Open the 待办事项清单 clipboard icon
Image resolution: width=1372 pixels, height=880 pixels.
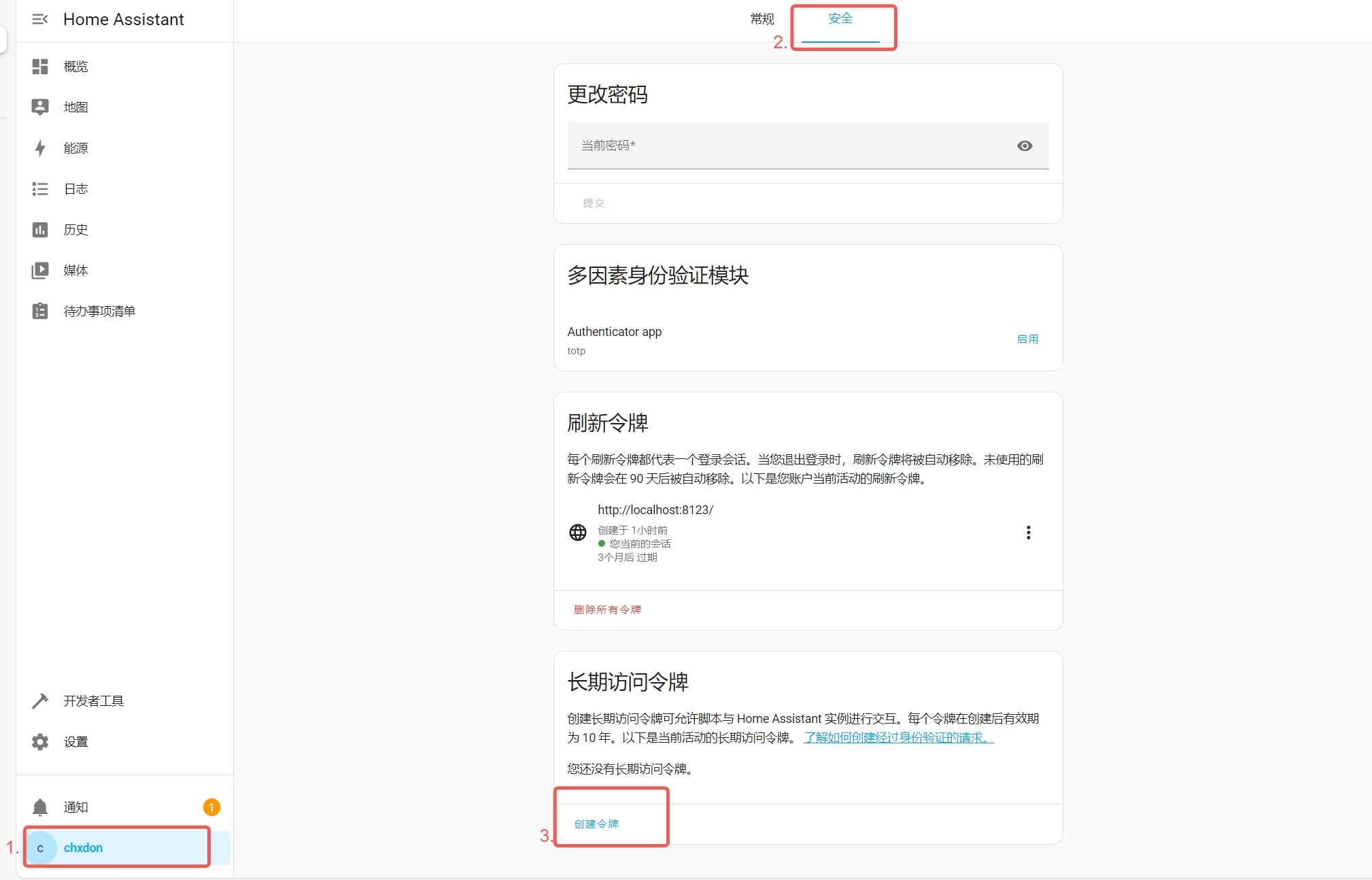40,311
